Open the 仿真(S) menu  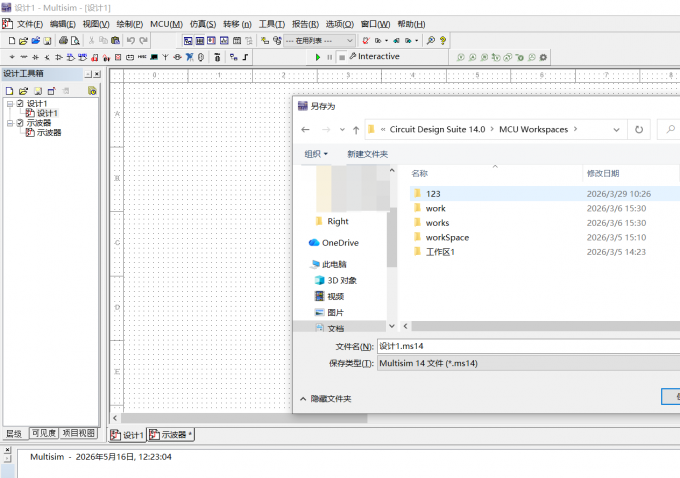[x=203, y=24]
